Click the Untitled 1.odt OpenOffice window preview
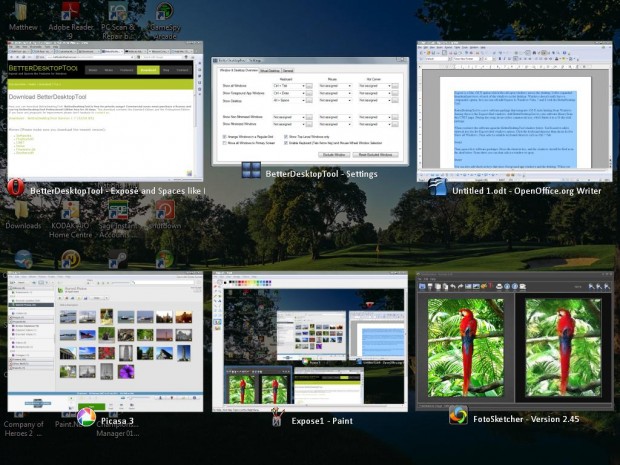This screenshot has height=465, width=620. (x=514, y=112)
